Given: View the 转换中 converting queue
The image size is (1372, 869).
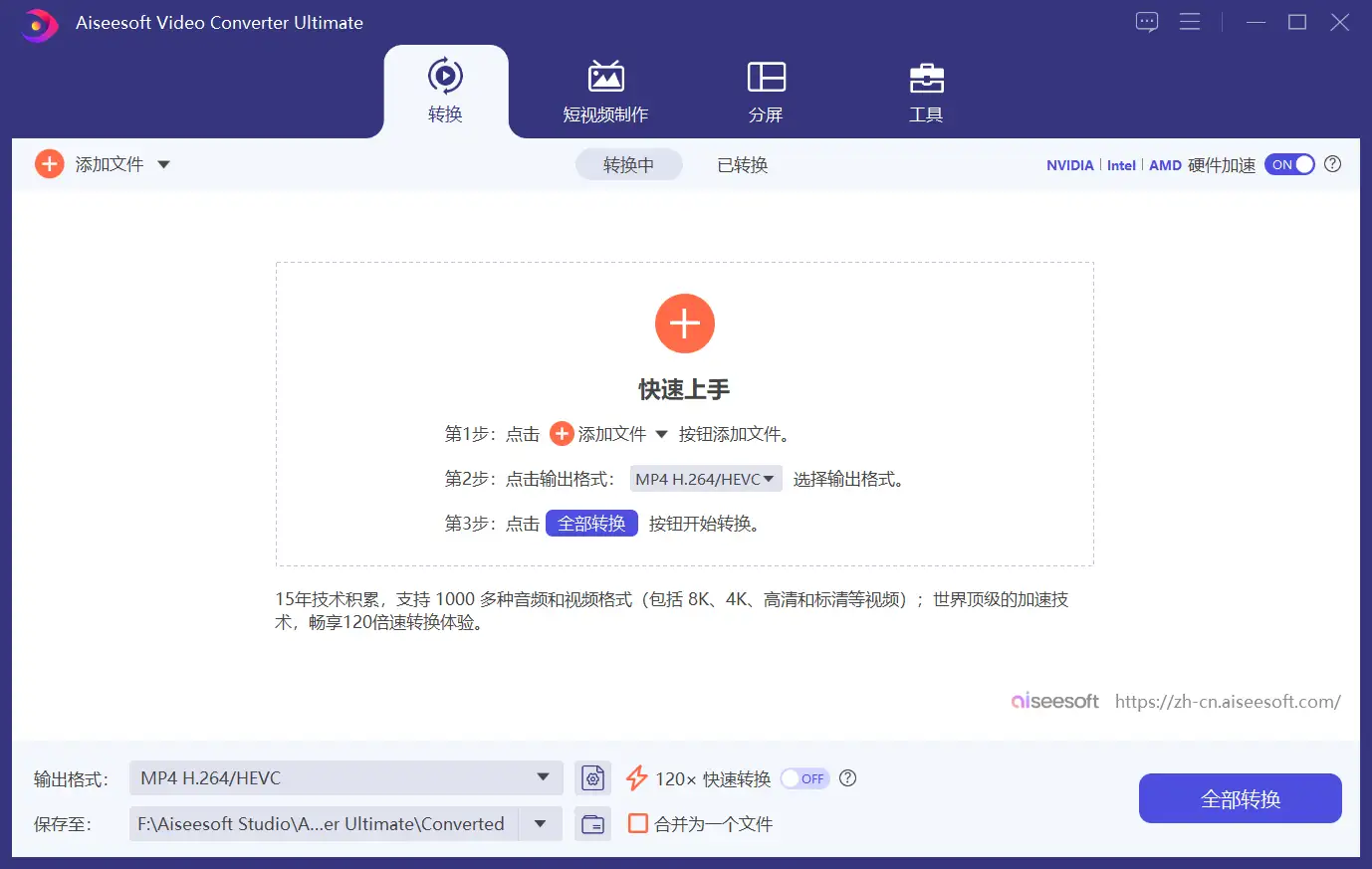Looking at the screenshot, I should [628, 164].
